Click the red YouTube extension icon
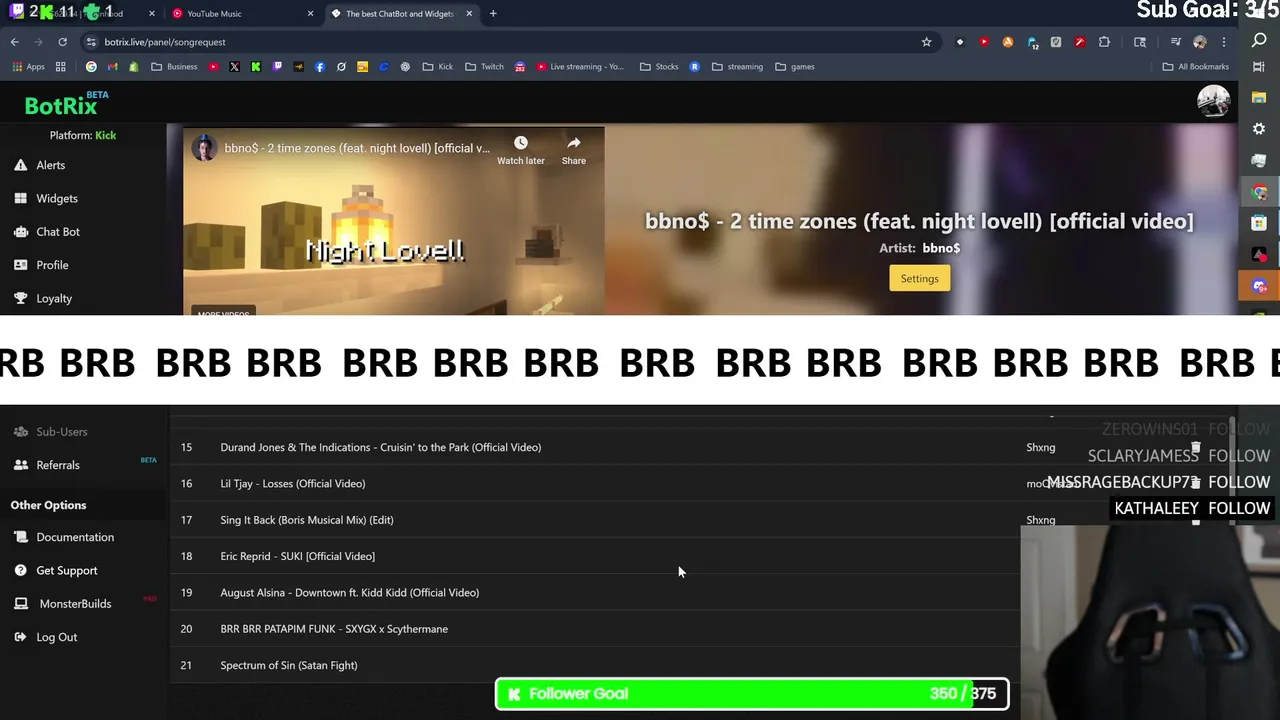 click(984, 42)
